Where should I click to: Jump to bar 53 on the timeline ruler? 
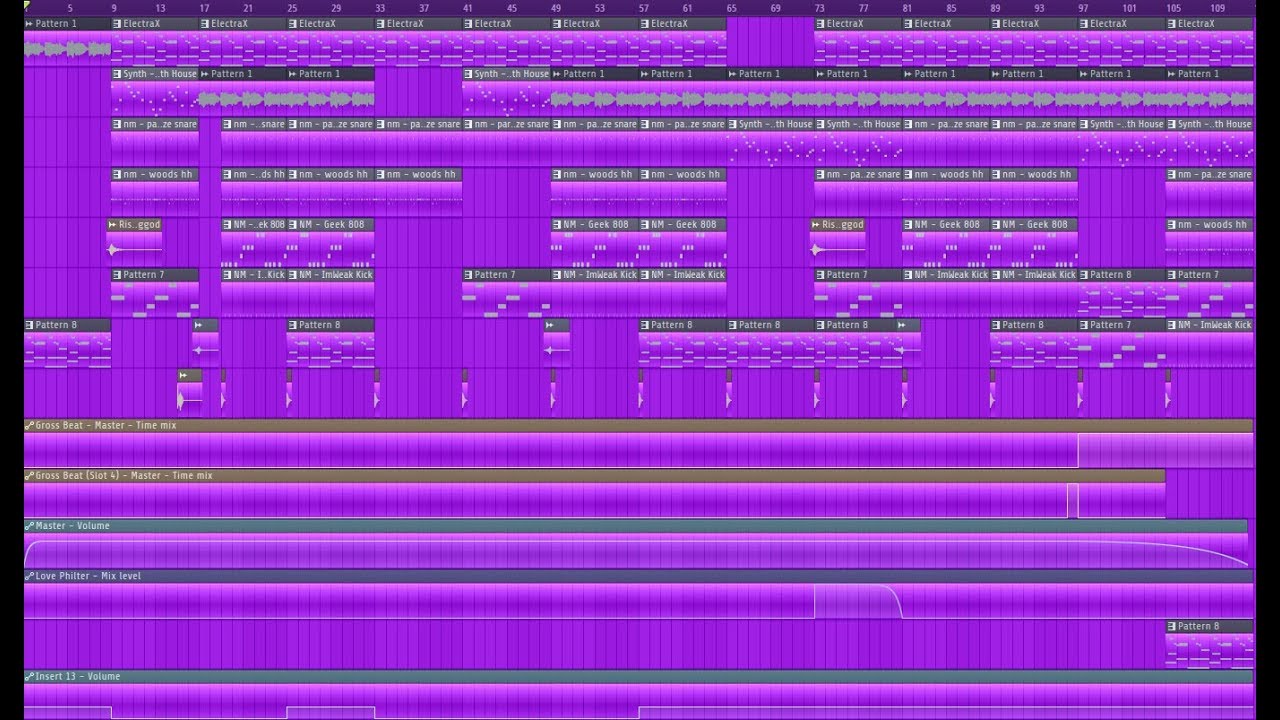[600, 8]
